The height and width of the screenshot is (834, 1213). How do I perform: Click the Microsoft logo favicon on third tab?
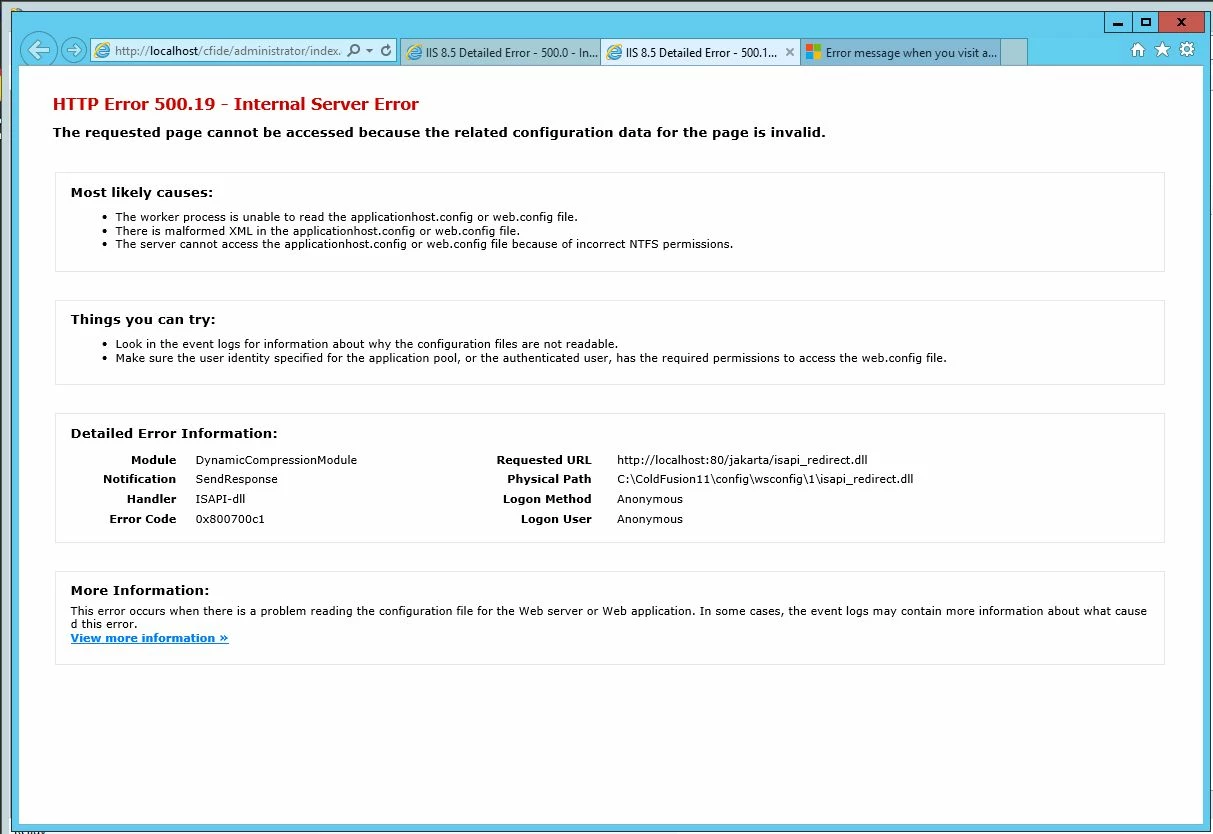click(x=813, y=53)
